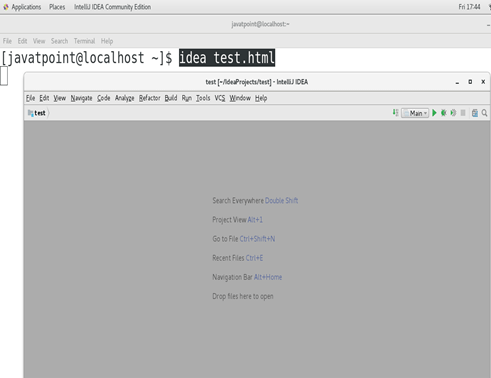Open the IntelliJ Help menu

(261, 98)
